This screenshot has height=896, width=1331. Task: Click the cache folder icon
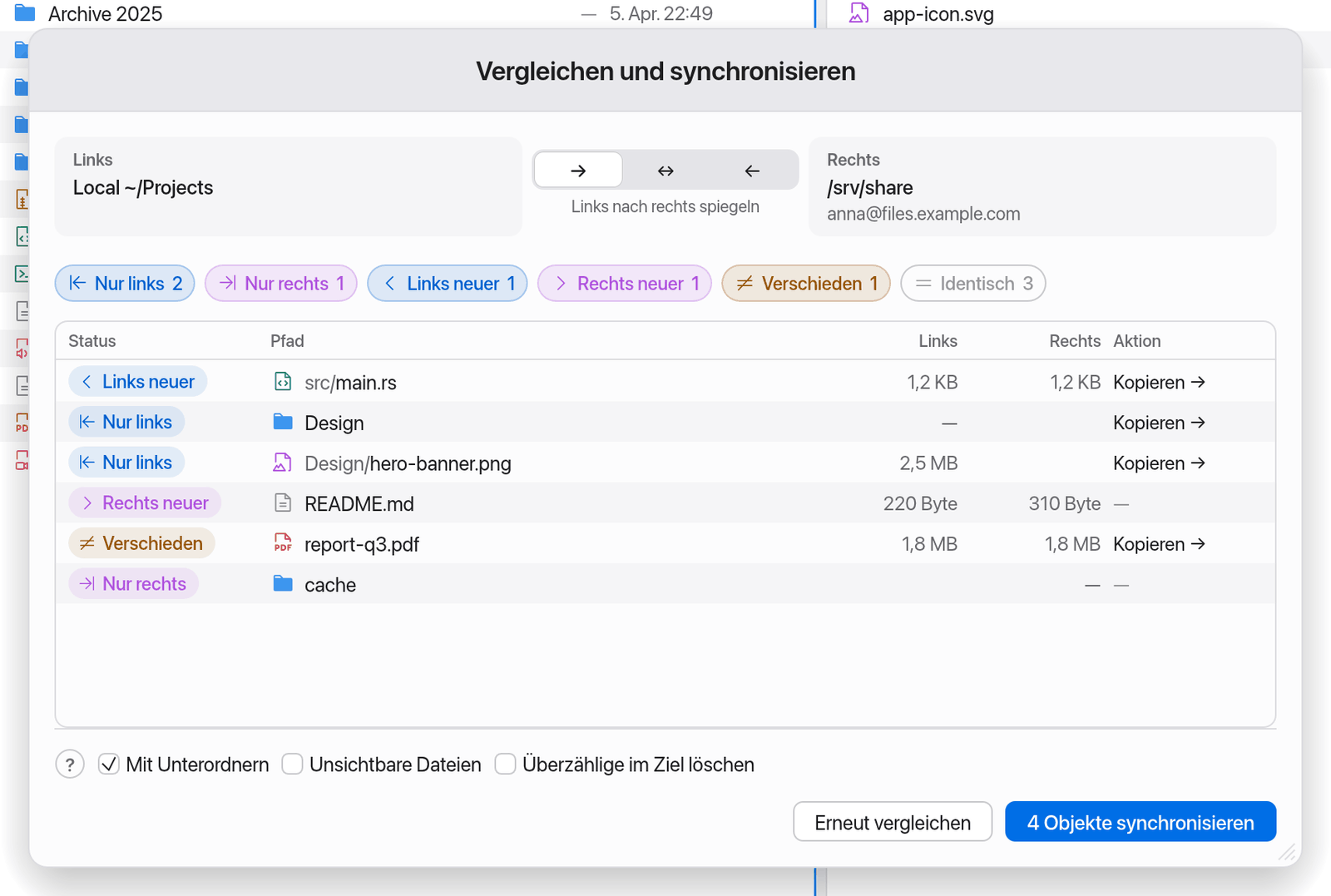tap(283, 584)
